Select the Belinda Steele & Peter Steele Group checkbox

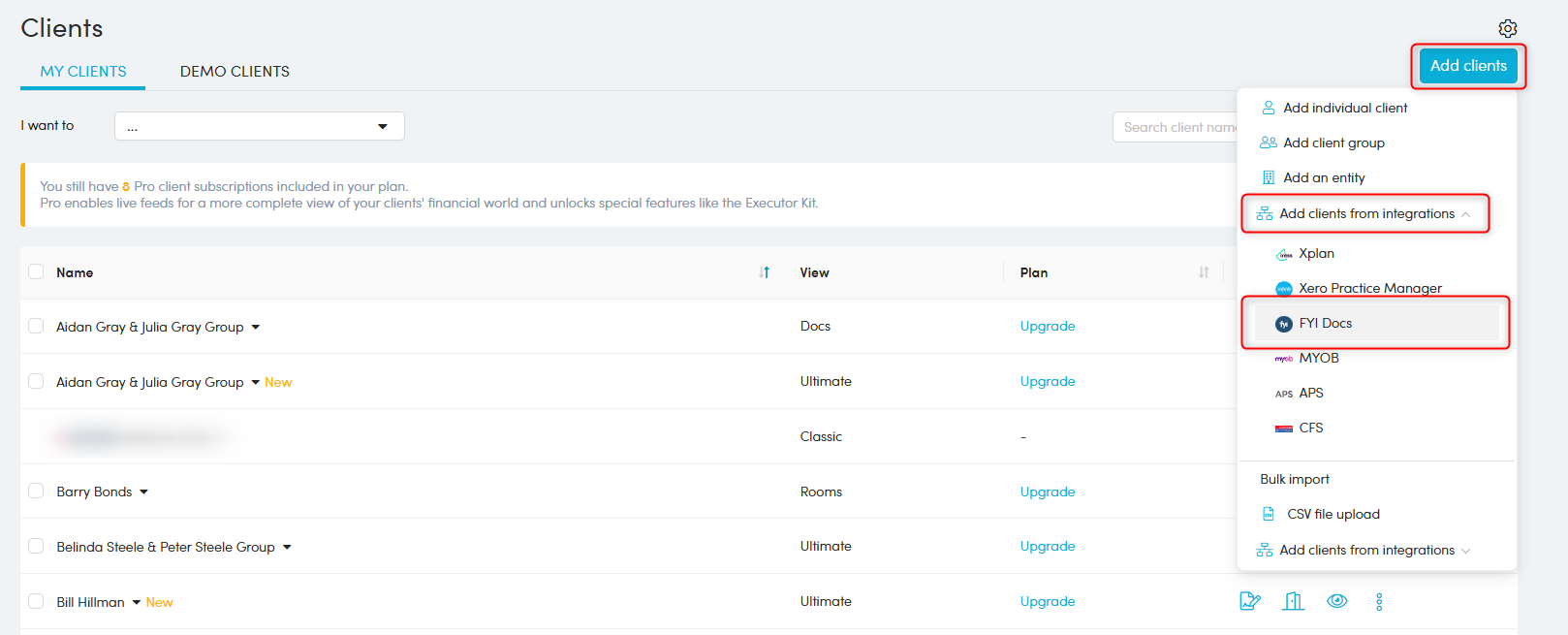pos(36,546)
